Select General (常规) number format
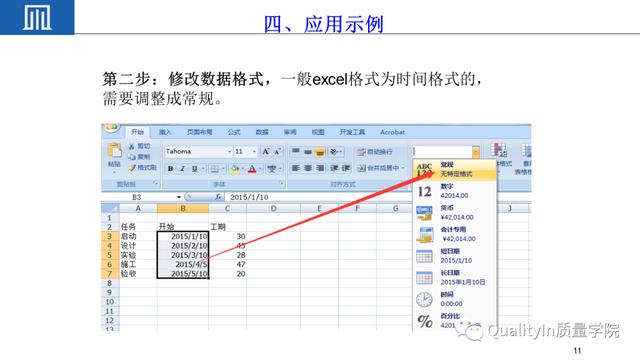This screenshot has width=640, height=360. [x=455, y=169]
